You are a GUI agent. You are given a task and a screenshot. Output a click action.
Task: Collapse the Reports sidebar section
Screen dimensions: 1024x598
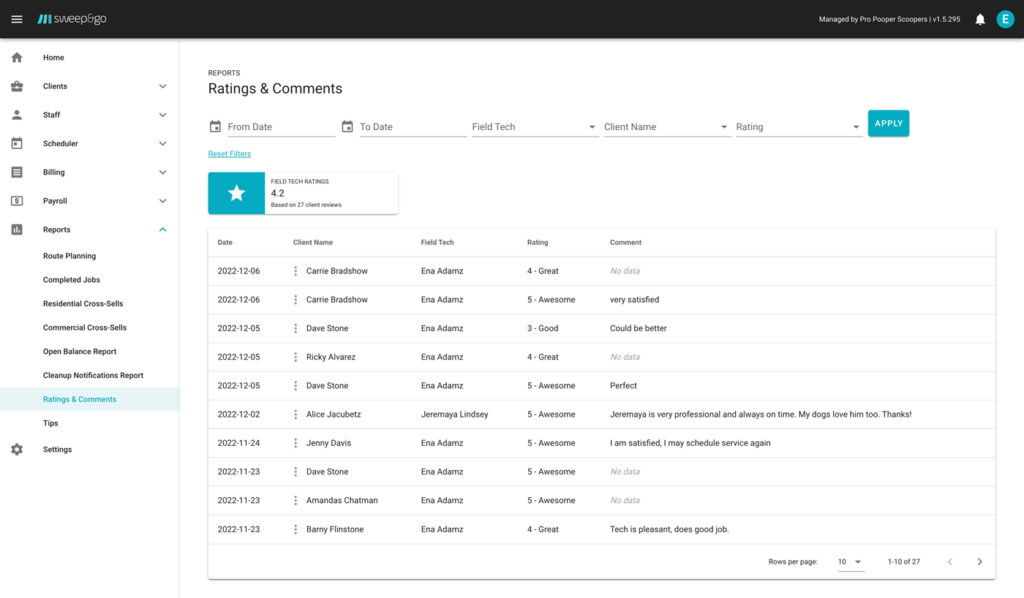point(163,230)
